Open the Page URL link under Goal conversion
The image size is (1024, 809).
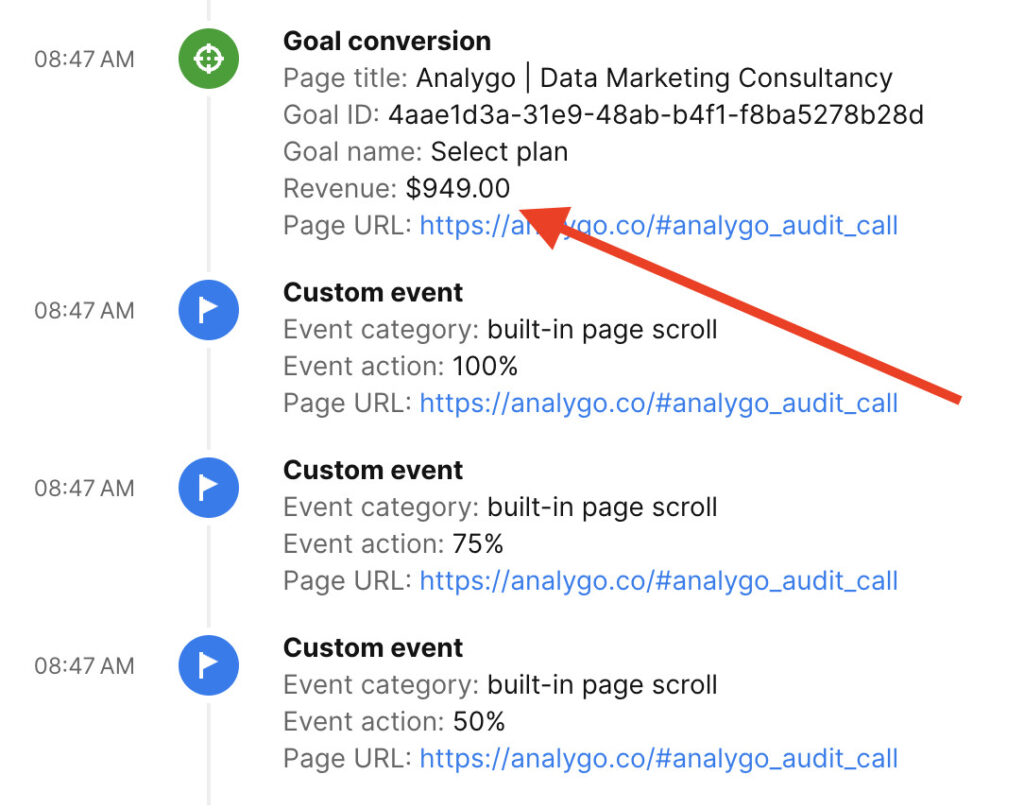coord(658,225)
